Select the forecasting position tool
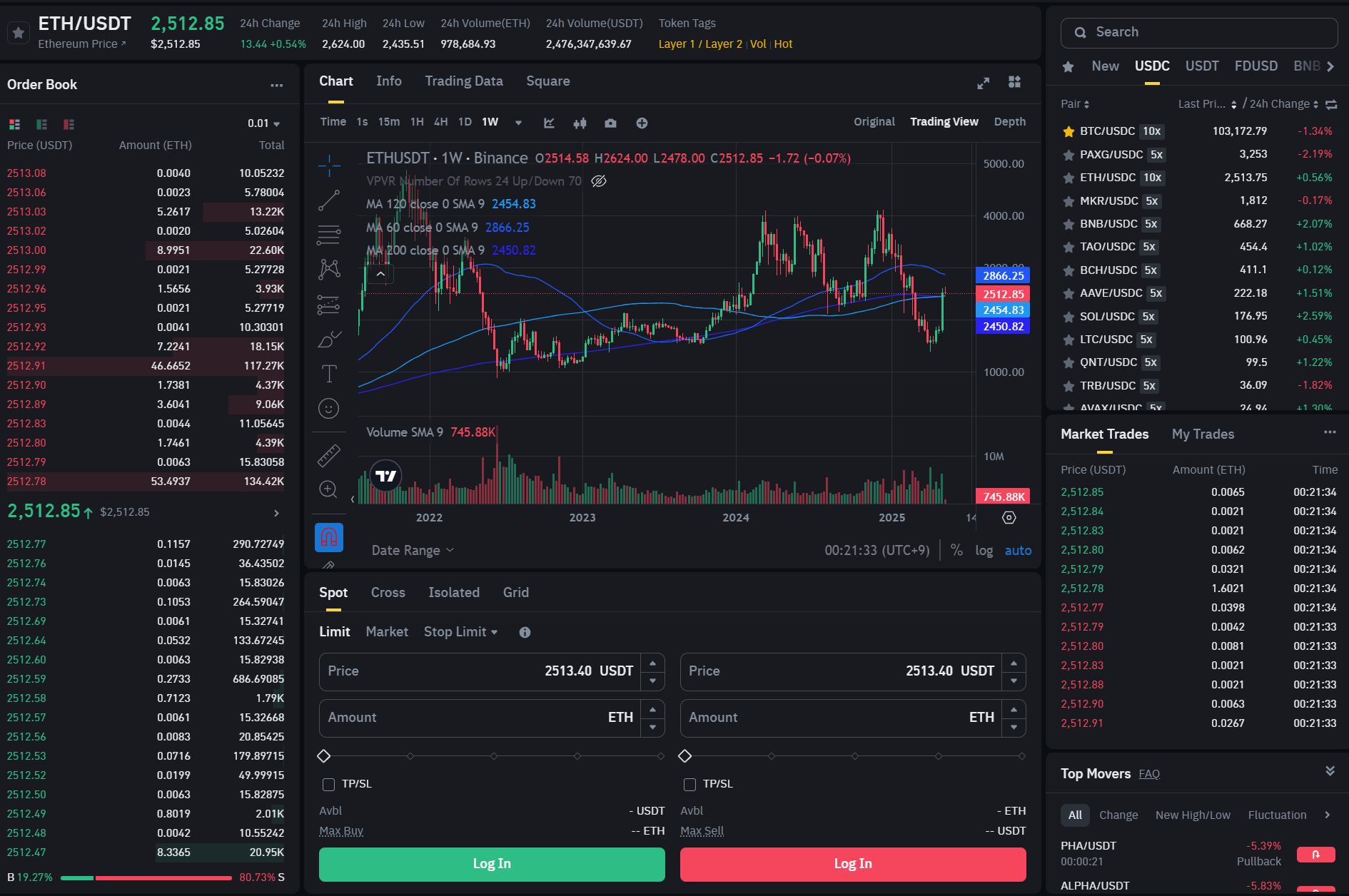This screenshot has height=896, width=1349. (x=329, y=305)
